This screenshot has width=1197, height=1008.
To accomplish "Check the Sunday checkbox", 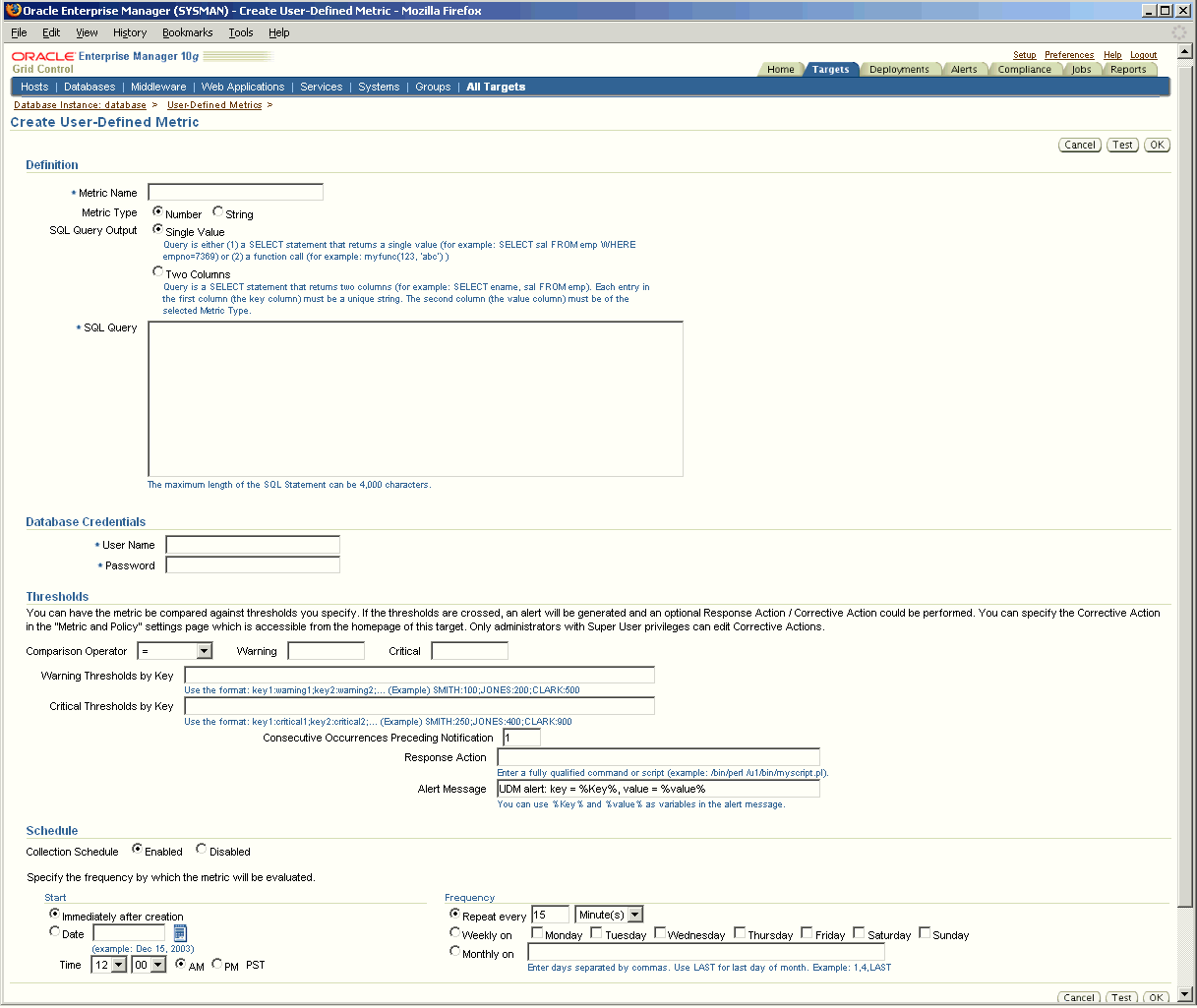I will pyautogui.click(x=925, y=933).
